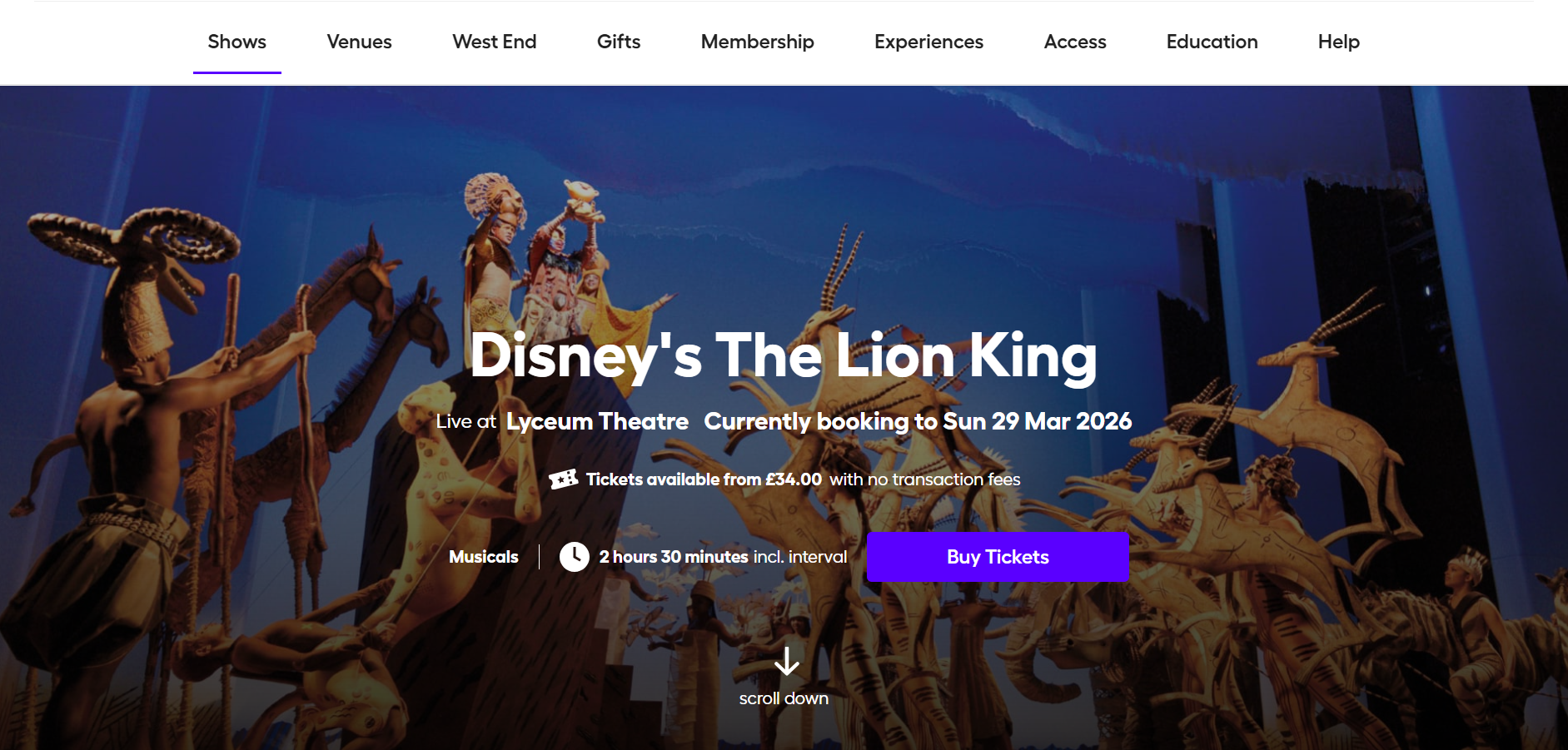This screenshot has width=1568, height=750.
Task: Click the Disney's The Lion King title
Action: 784,356
